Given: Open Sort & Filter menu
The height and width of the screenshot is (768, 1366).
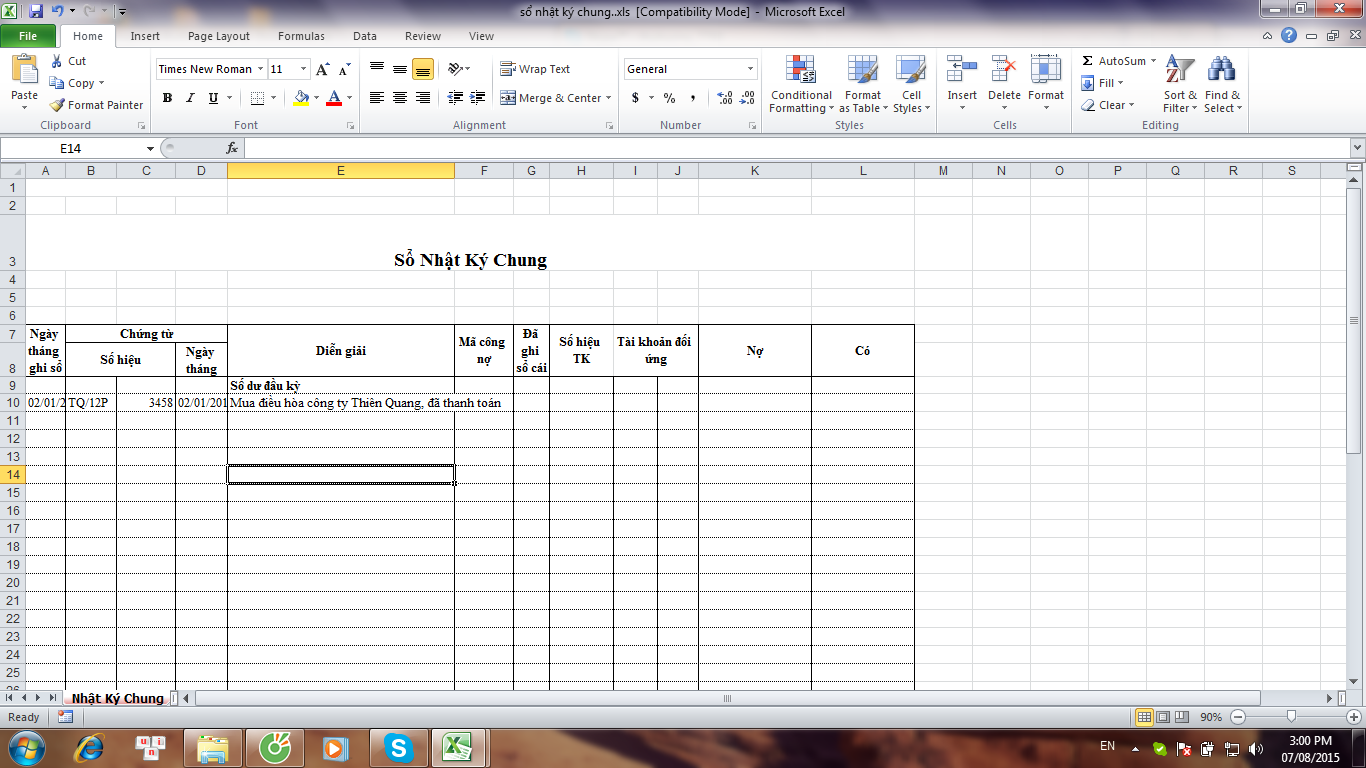Looking at the screenshot, I should click(1180, 85).
